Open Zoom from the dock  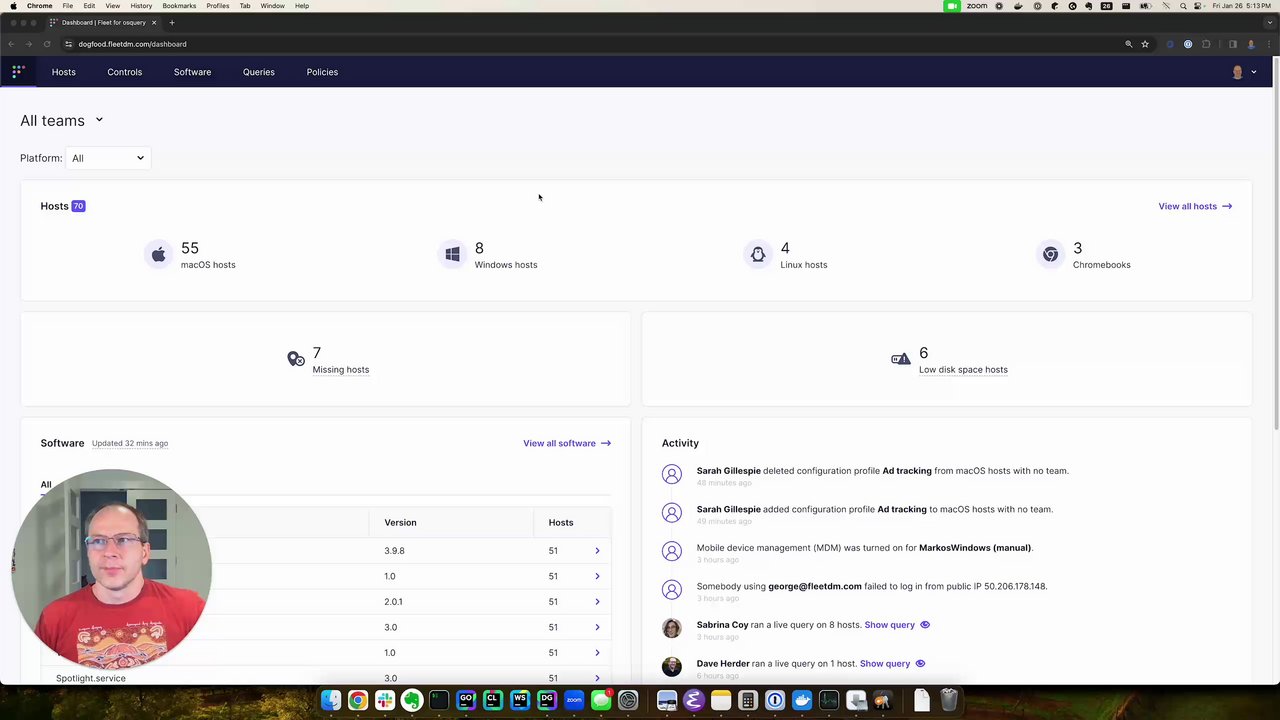click(x=574, y=700)
